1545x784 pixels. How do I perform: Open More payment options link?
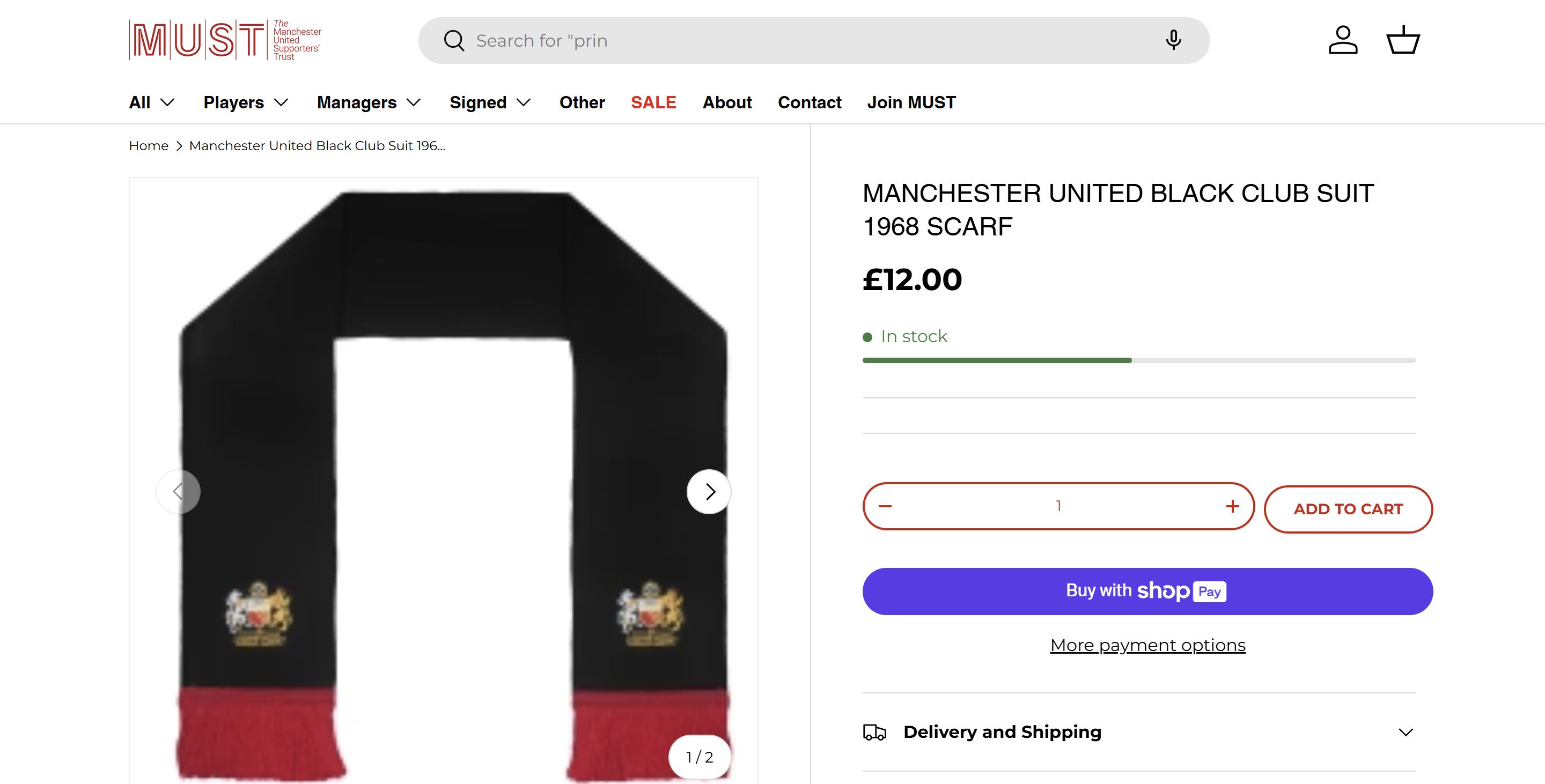point(1147,645)
